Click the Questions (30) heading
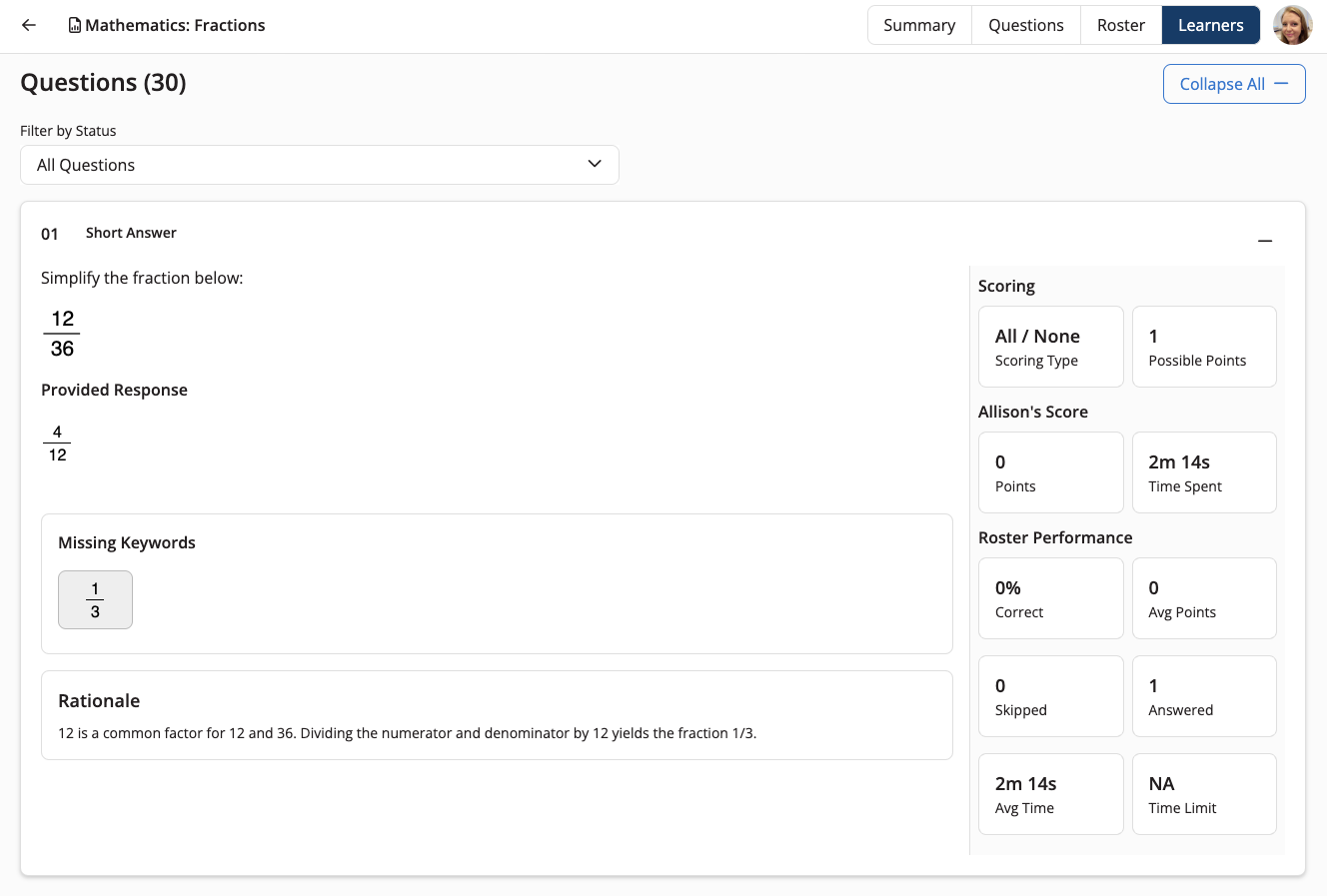 click(104, 83)
